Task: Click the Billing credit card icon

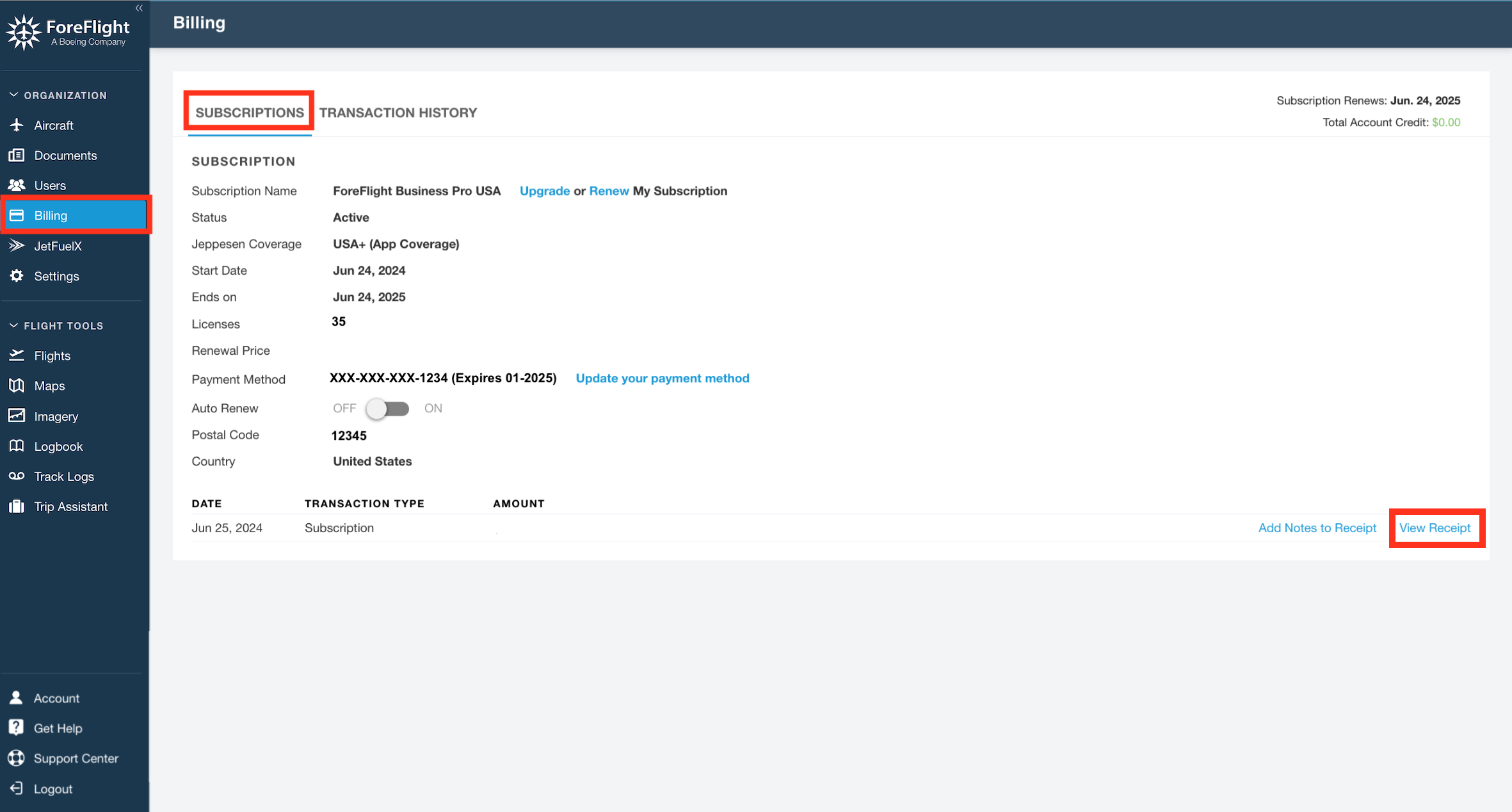Action: coord(17,215)
